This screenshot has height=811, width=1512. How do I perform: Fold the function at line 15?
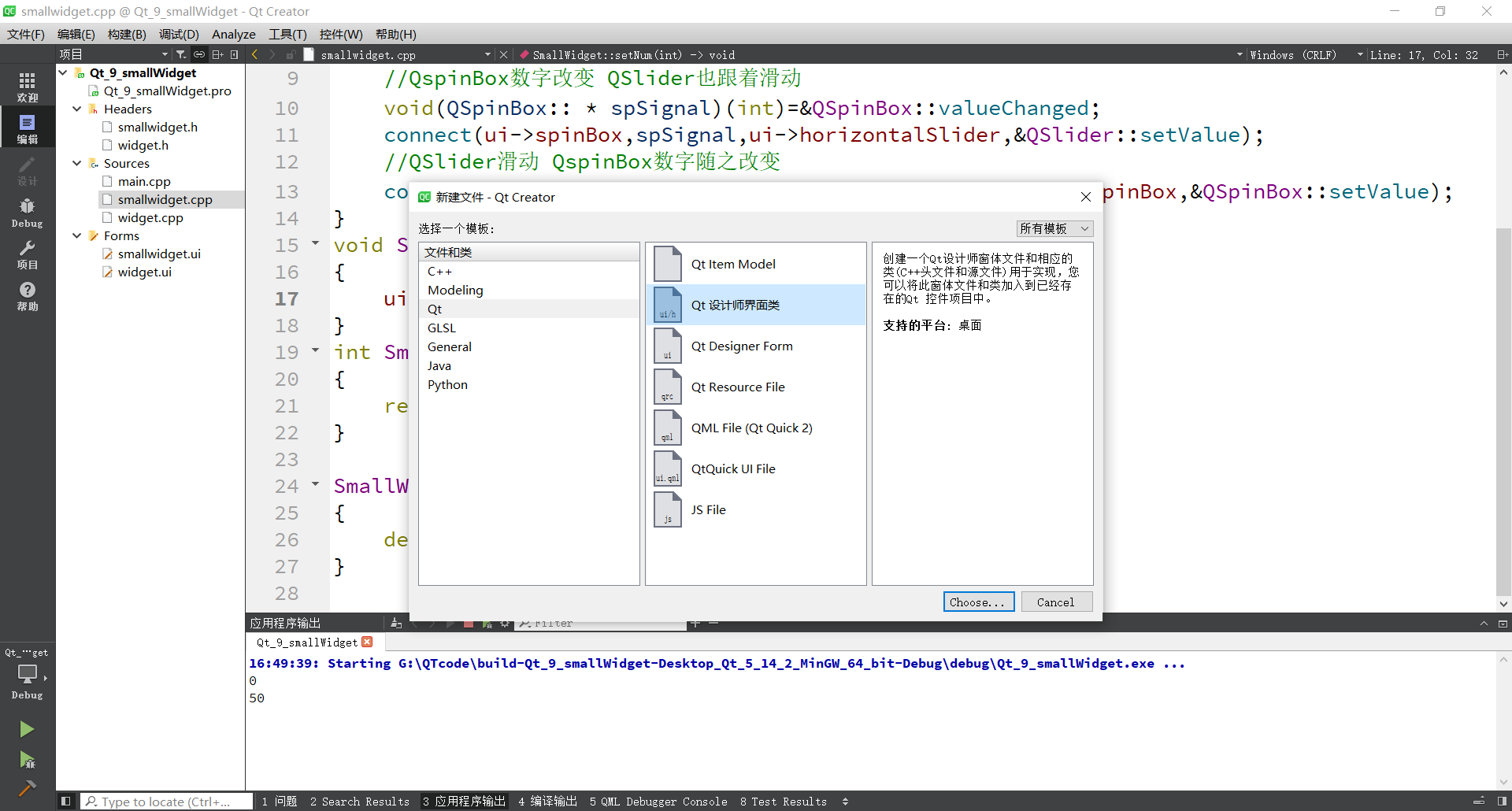pos(315,243)
